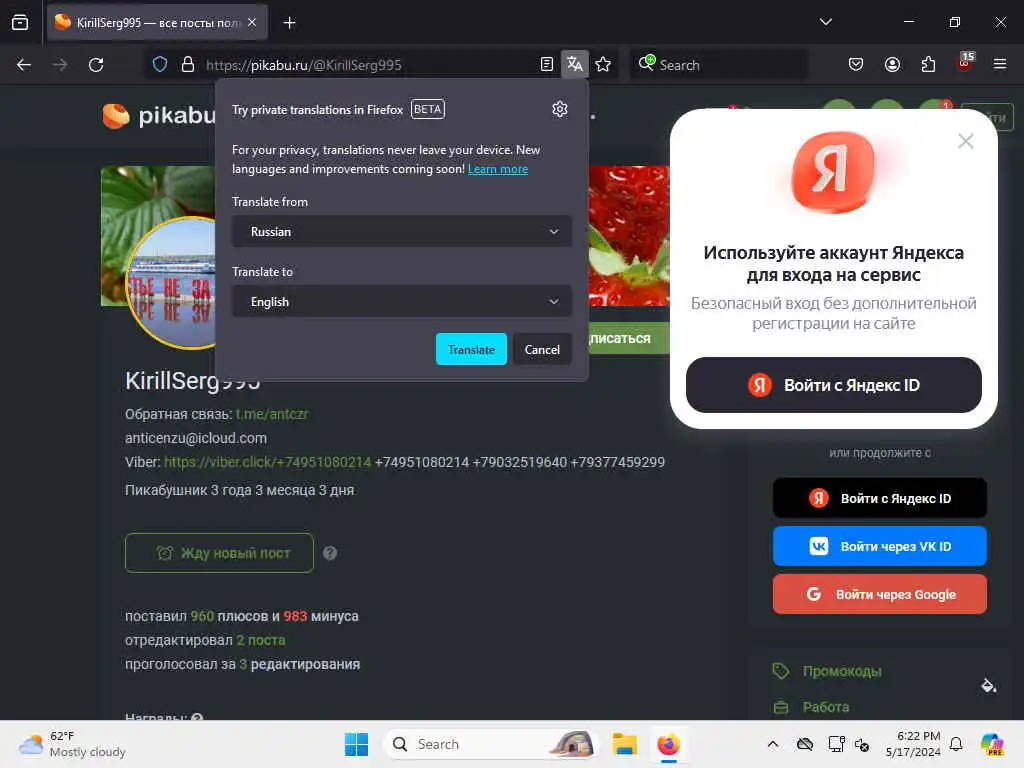The image size is (1024, 768).
Task: Click the pikabu logo
Action: tap(159, 116)
